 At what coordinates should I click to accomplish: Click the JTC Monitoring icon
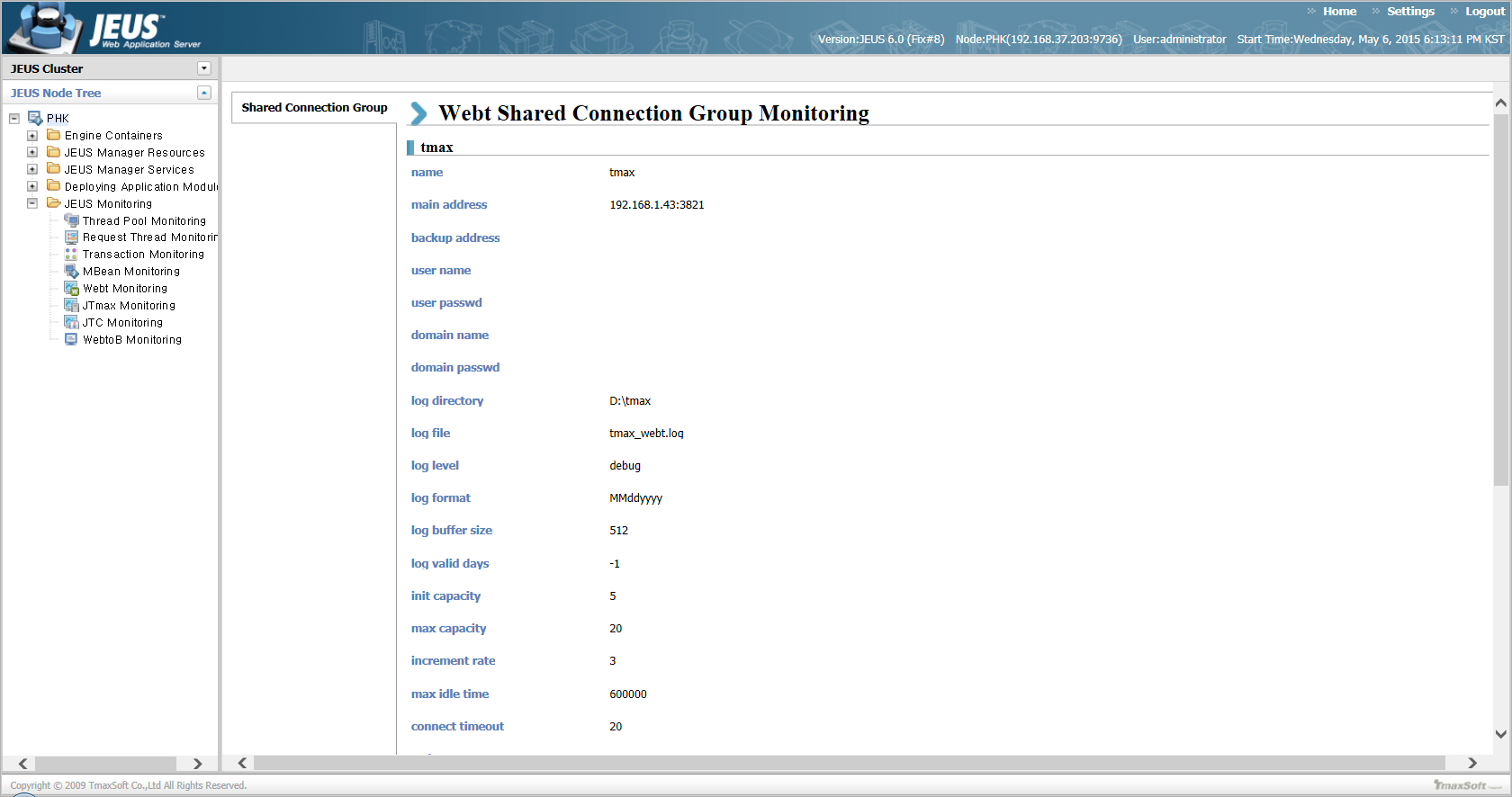71,323
